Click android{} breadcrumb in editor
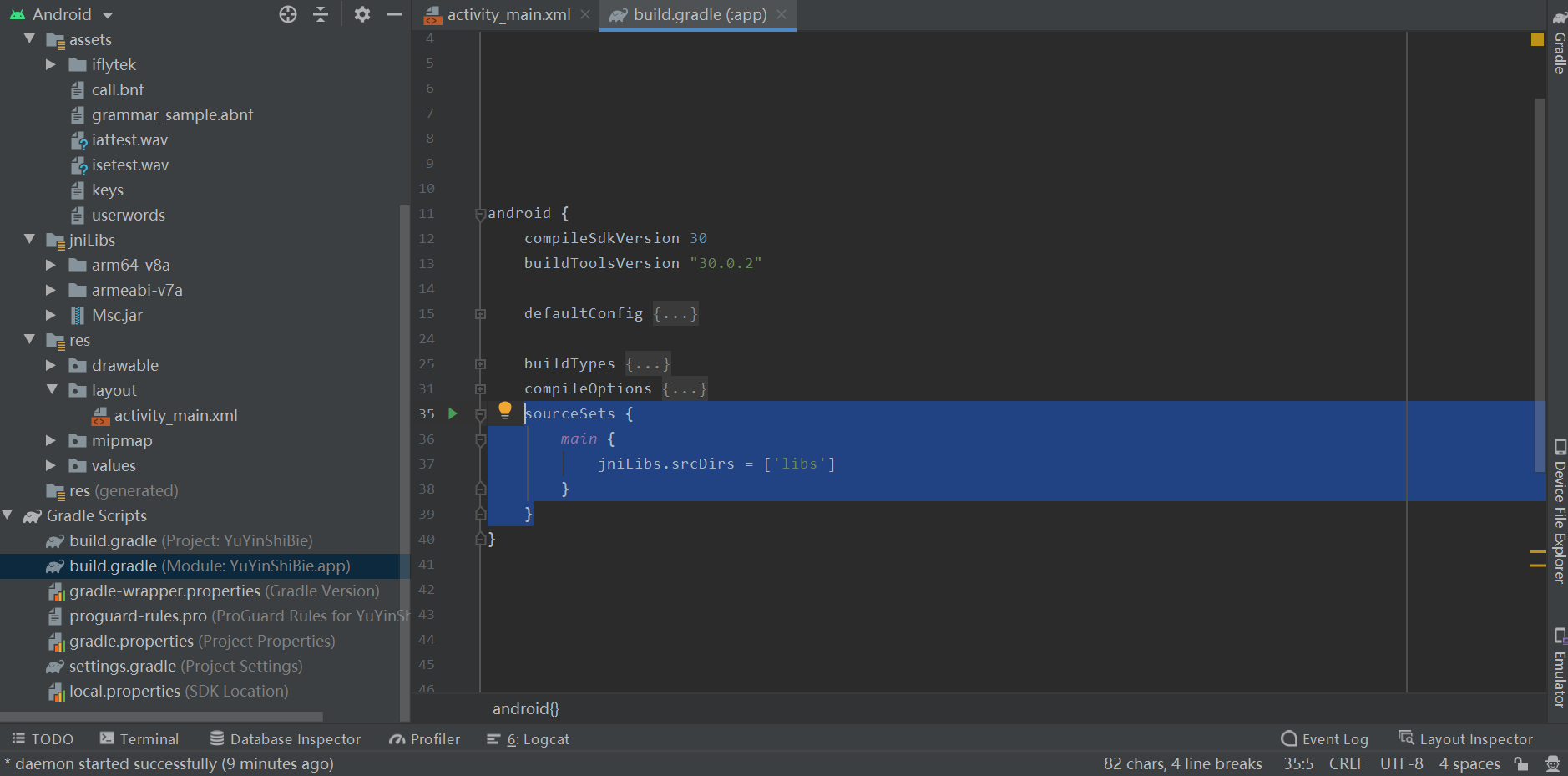This screenshot has height=776, width=1568. [526, 709]
